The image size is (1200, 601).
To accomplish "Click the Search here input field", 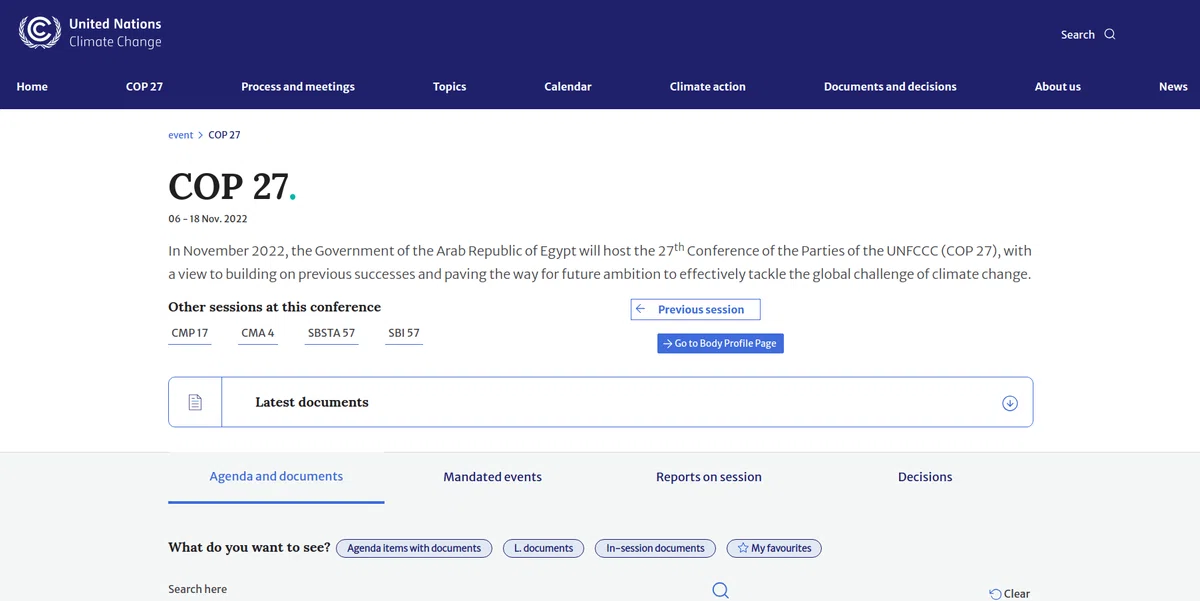I will (450, 590).
